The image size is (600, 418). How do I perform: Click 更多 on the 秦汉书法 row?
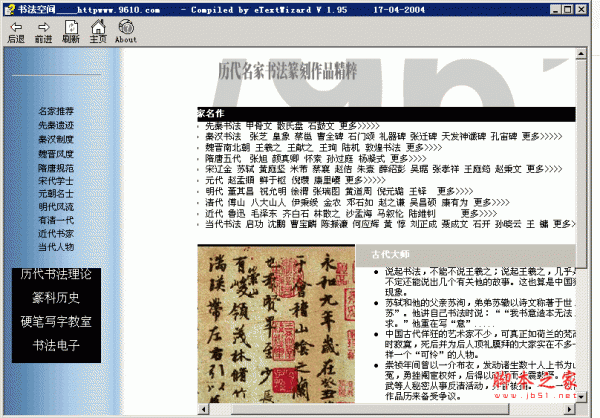542,136
